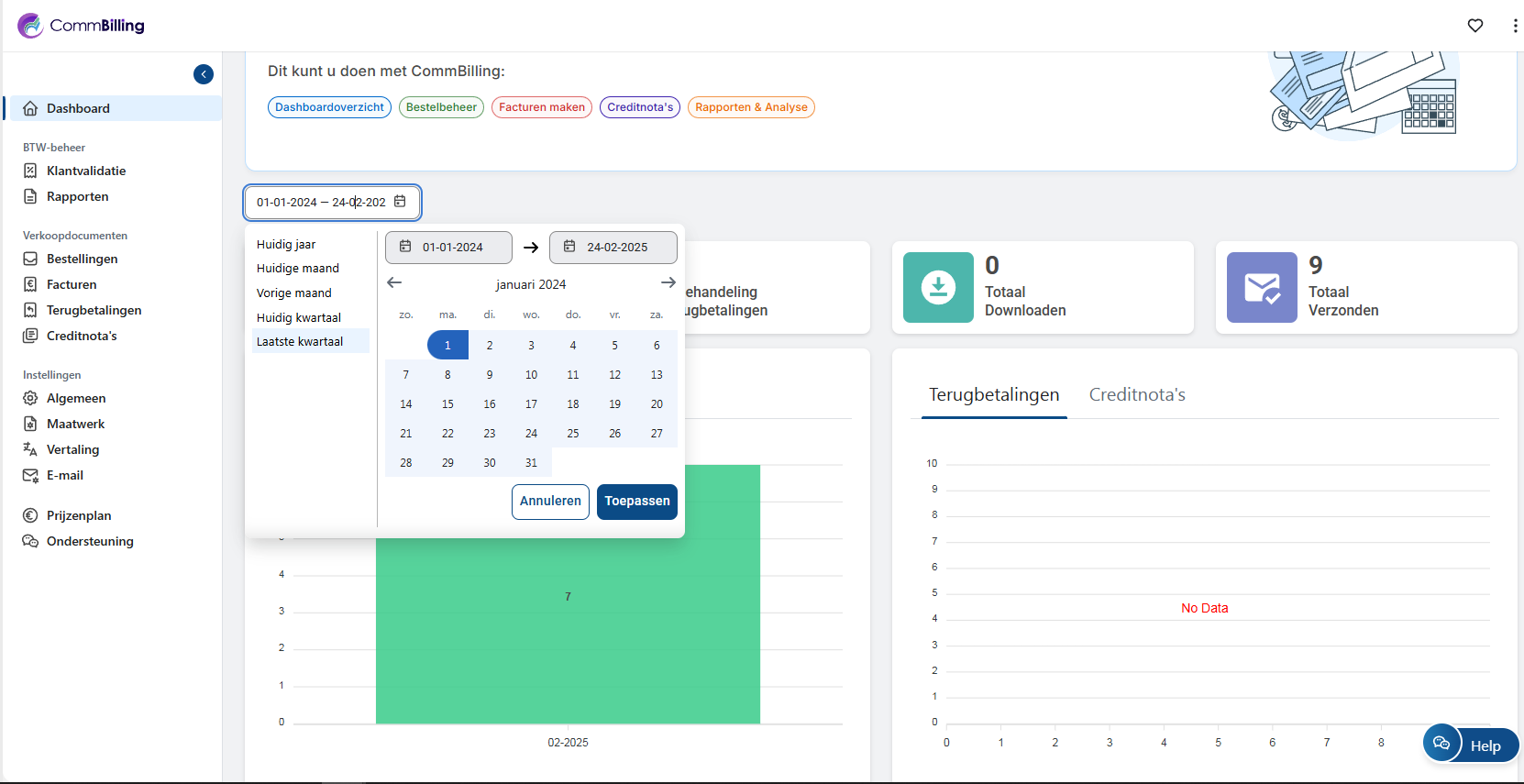Open the Help chat widget
Screen dimensions: 1524x784
(1470, 744)
